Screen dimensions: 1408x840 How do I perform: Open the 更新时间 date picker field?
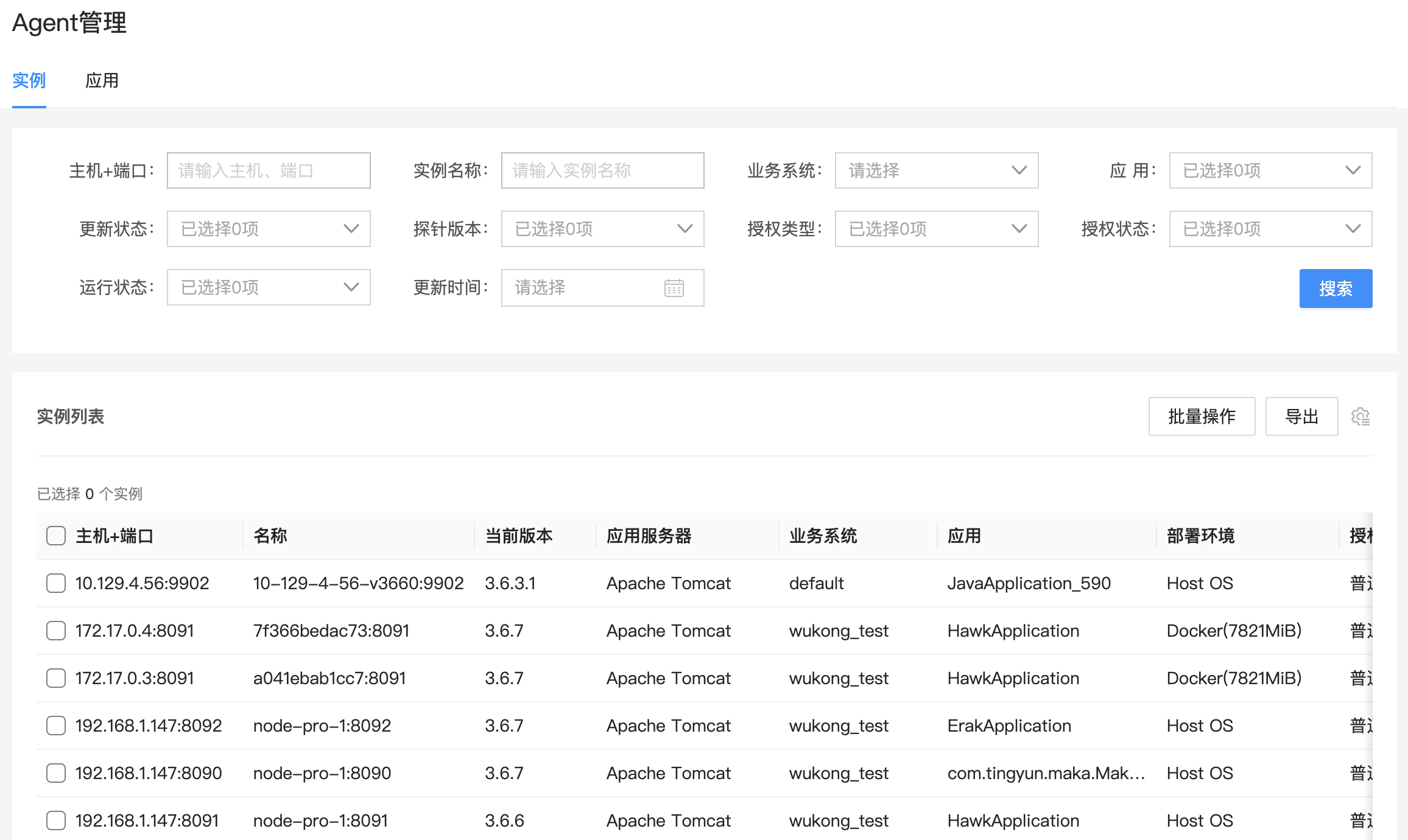(x=602, y=287)
